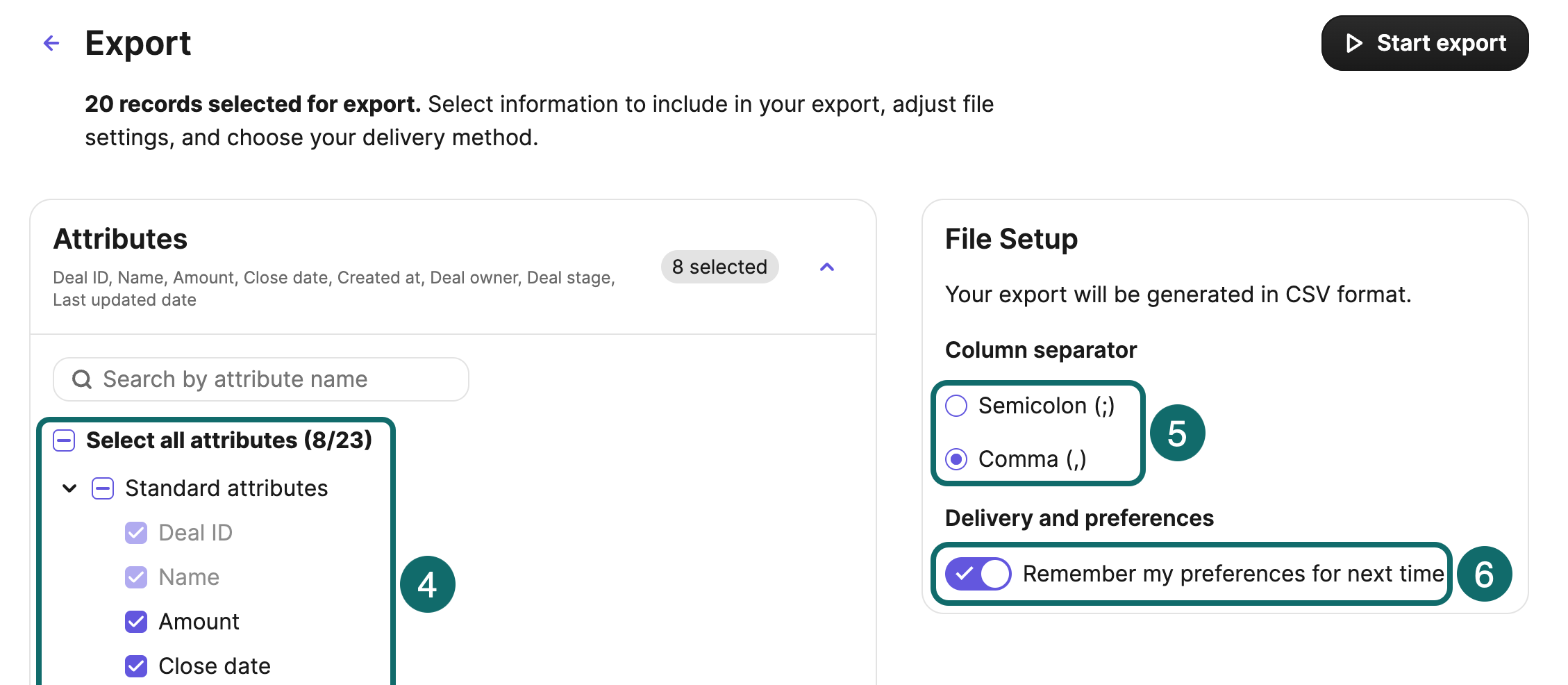Viewport: 1568px width, 685px height.
Task: Click the checked icon next to Deal ID
Action: 136,532
